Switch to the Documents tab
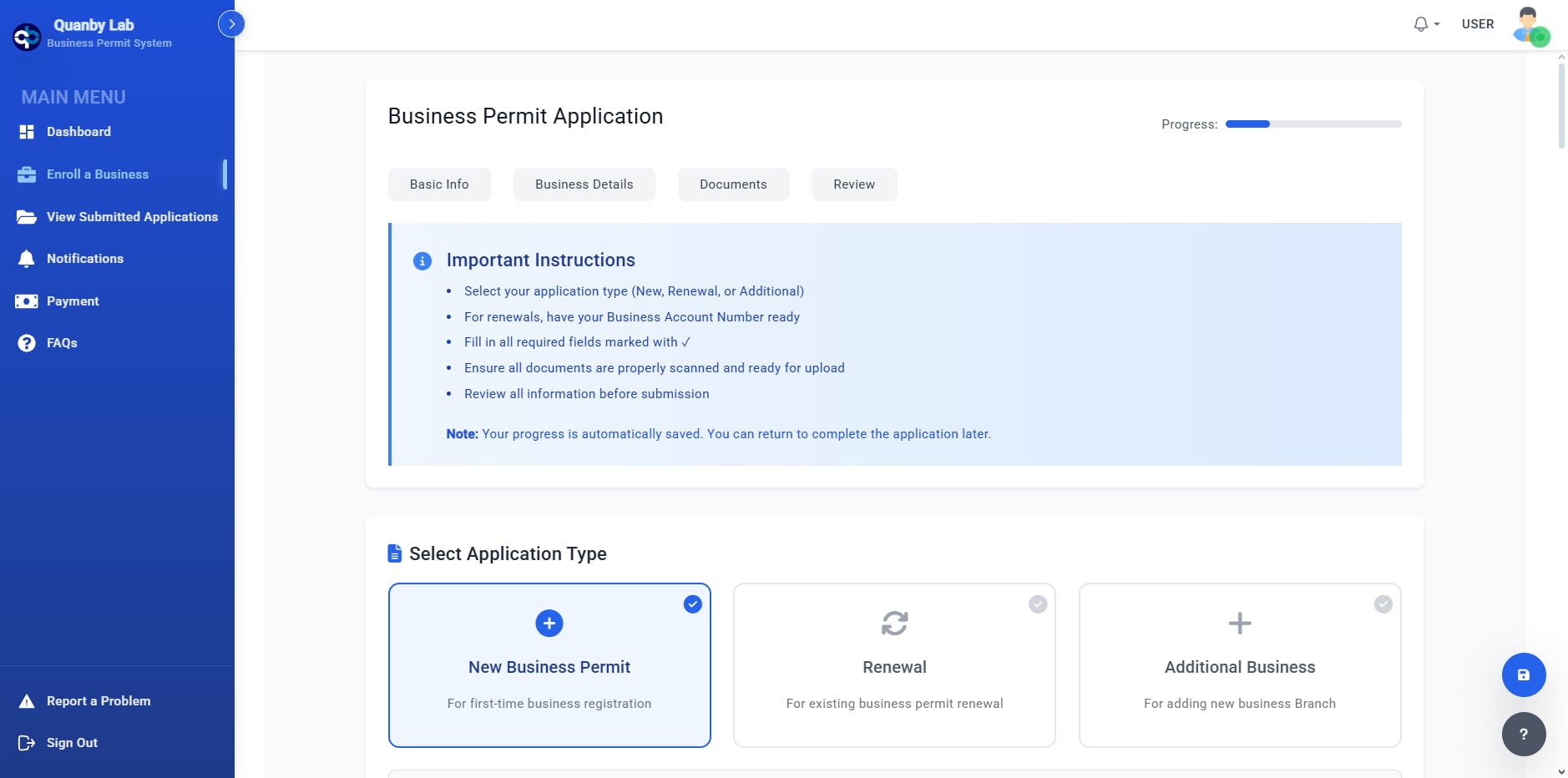 tap(733, 184)
